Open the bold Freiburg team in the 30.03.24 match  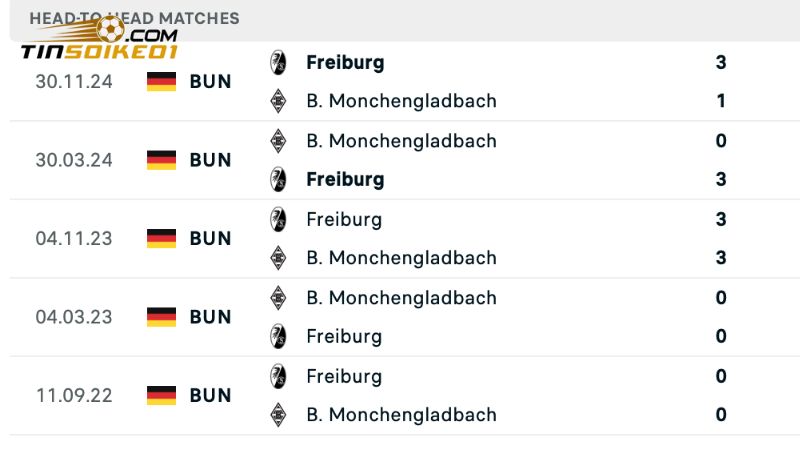345,180
